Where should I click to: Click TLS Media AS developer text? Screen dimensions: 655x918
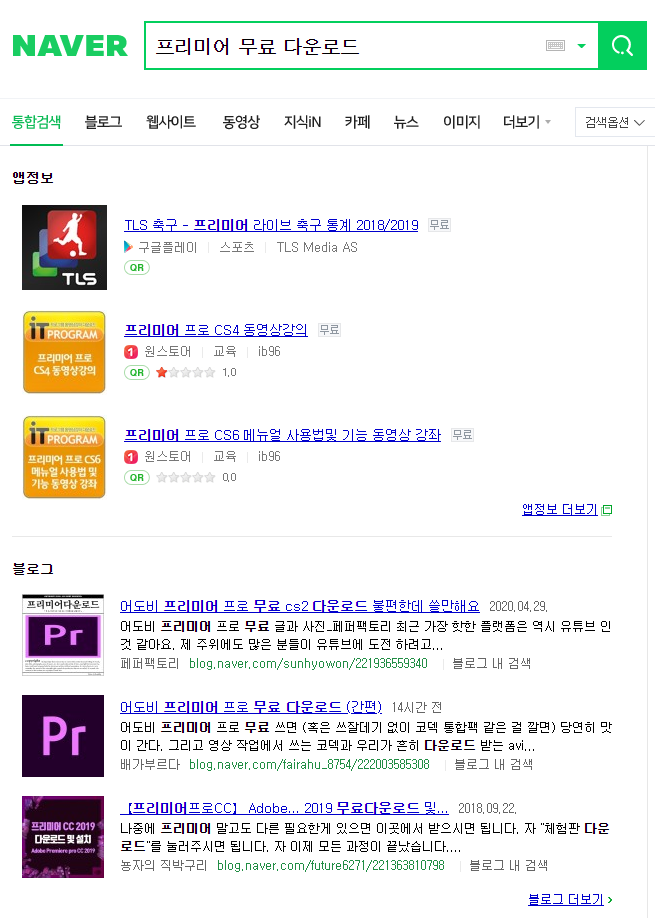click(317, 247)
